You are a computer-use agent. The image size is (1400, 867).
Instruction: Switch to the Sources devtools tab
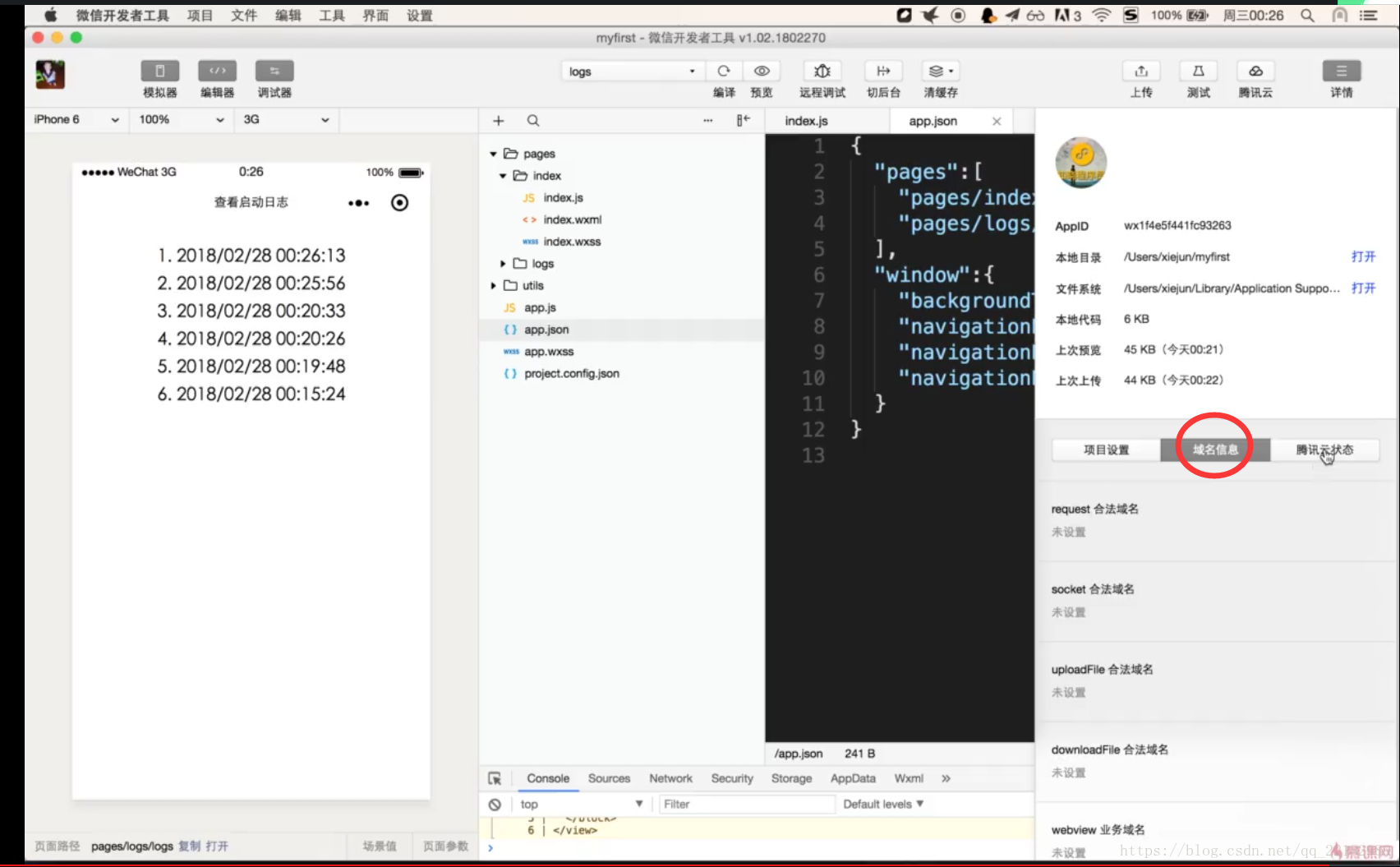pos(609,778)
